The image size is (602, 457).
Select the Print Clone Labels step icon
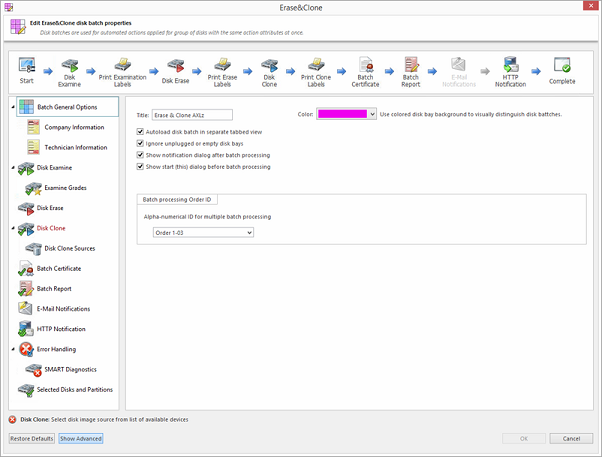(x=316, y=65)
